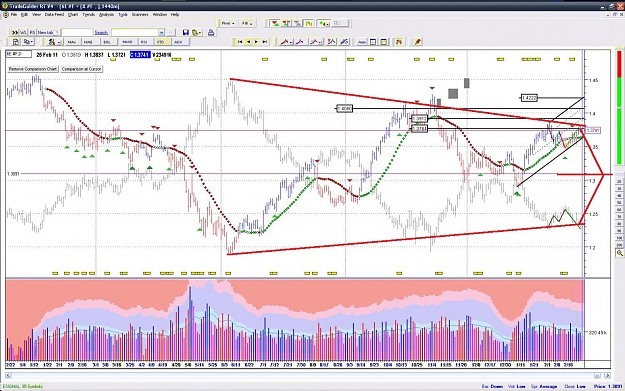The width and height of the screenshot is (625, 391).
Task: Toggle the MAV indicator button
Action: (x=72, y=42)
